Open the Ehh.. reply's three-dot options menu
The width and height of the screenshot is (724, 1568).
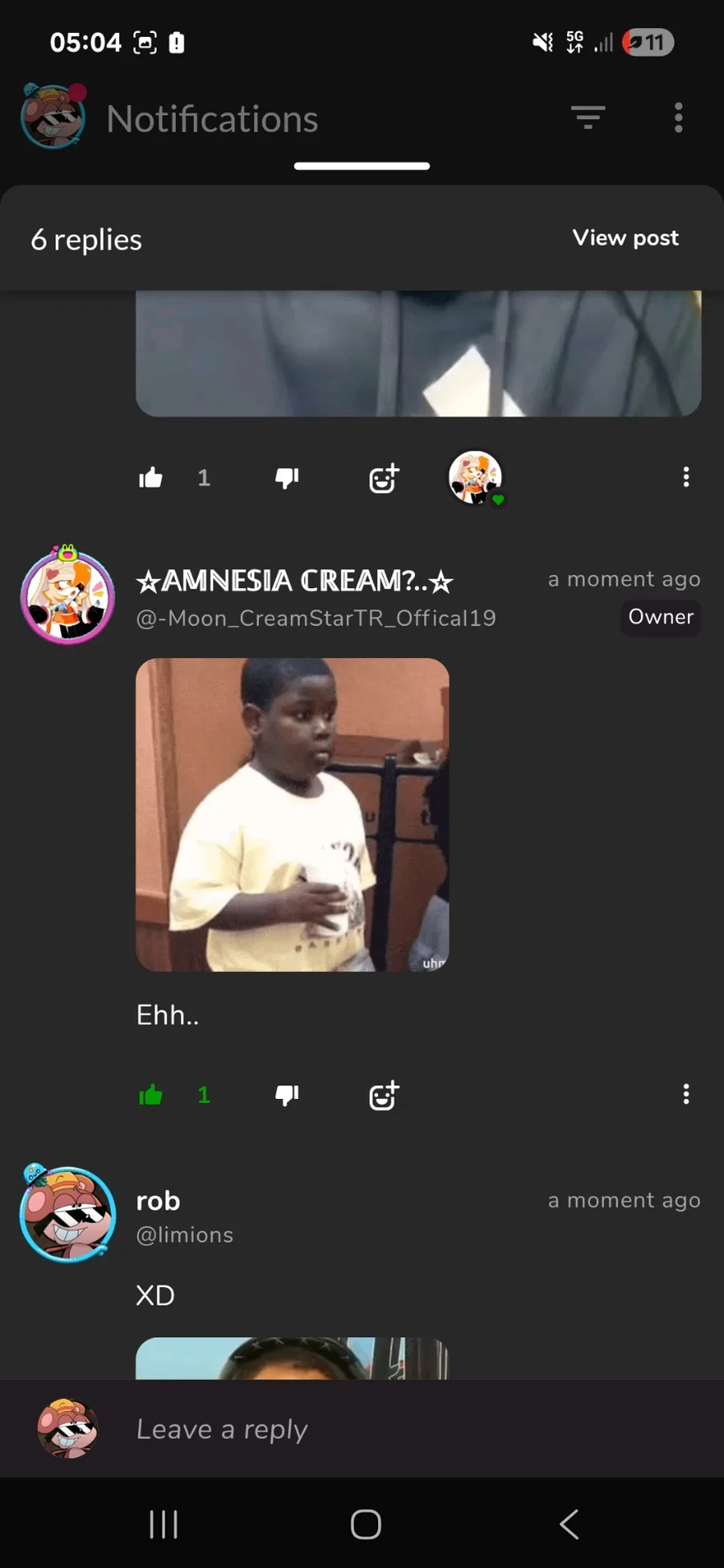point(686,1094)
